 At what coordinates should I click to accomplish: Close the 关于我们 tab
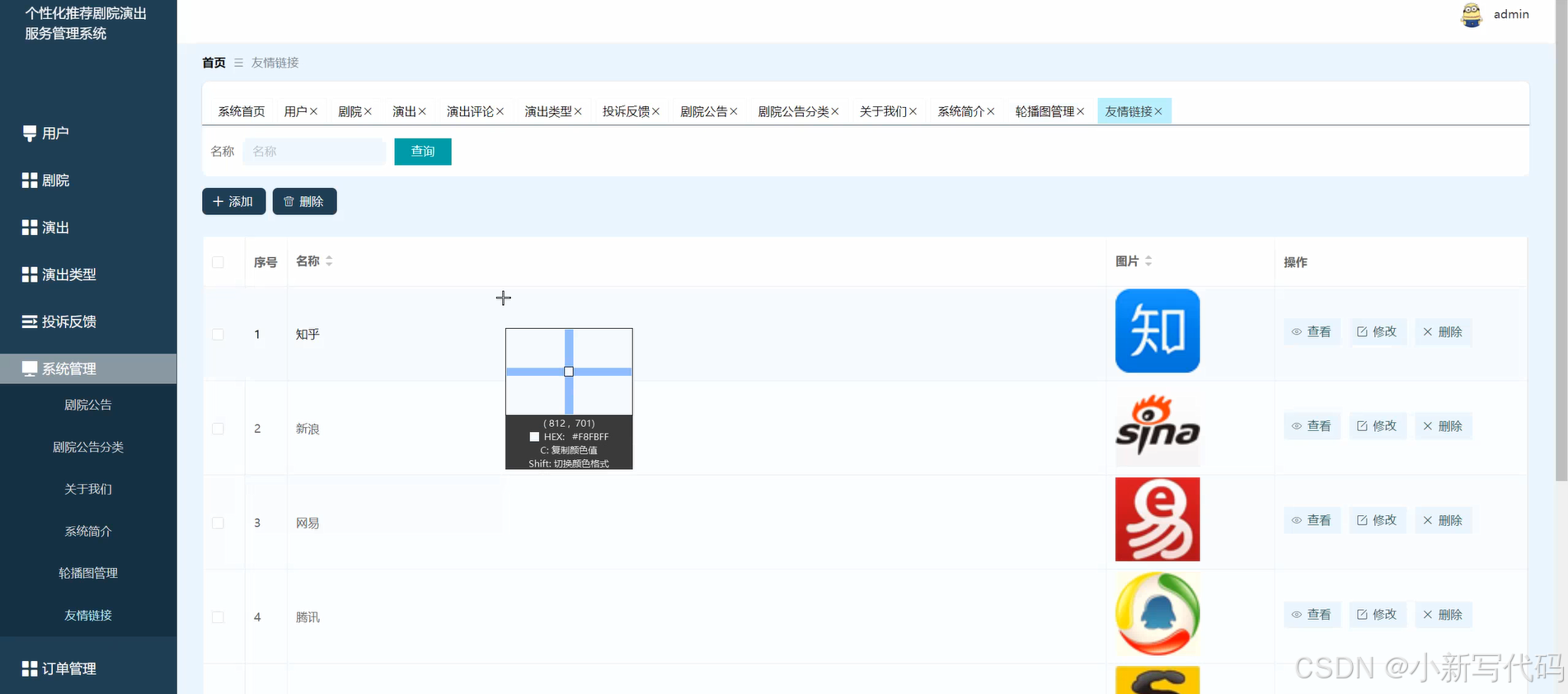[913, 111]
